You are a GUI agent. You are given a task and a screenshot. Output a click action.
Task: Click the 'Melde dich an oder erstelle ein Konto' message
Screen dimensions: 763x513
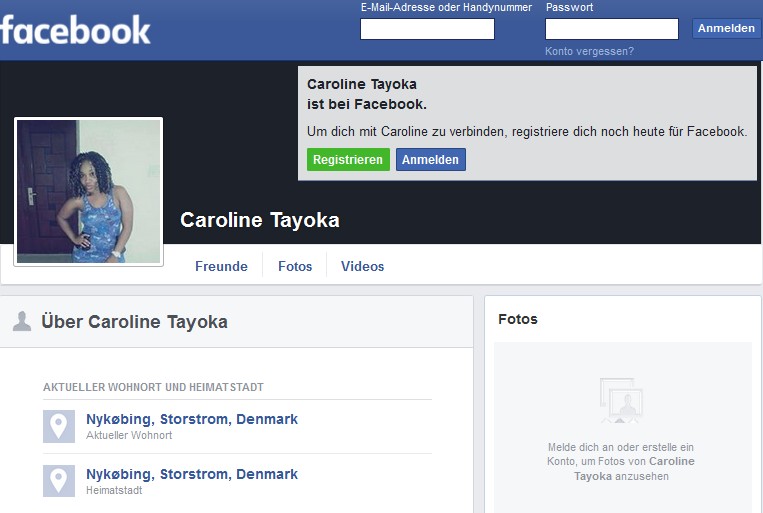(621, 461)
